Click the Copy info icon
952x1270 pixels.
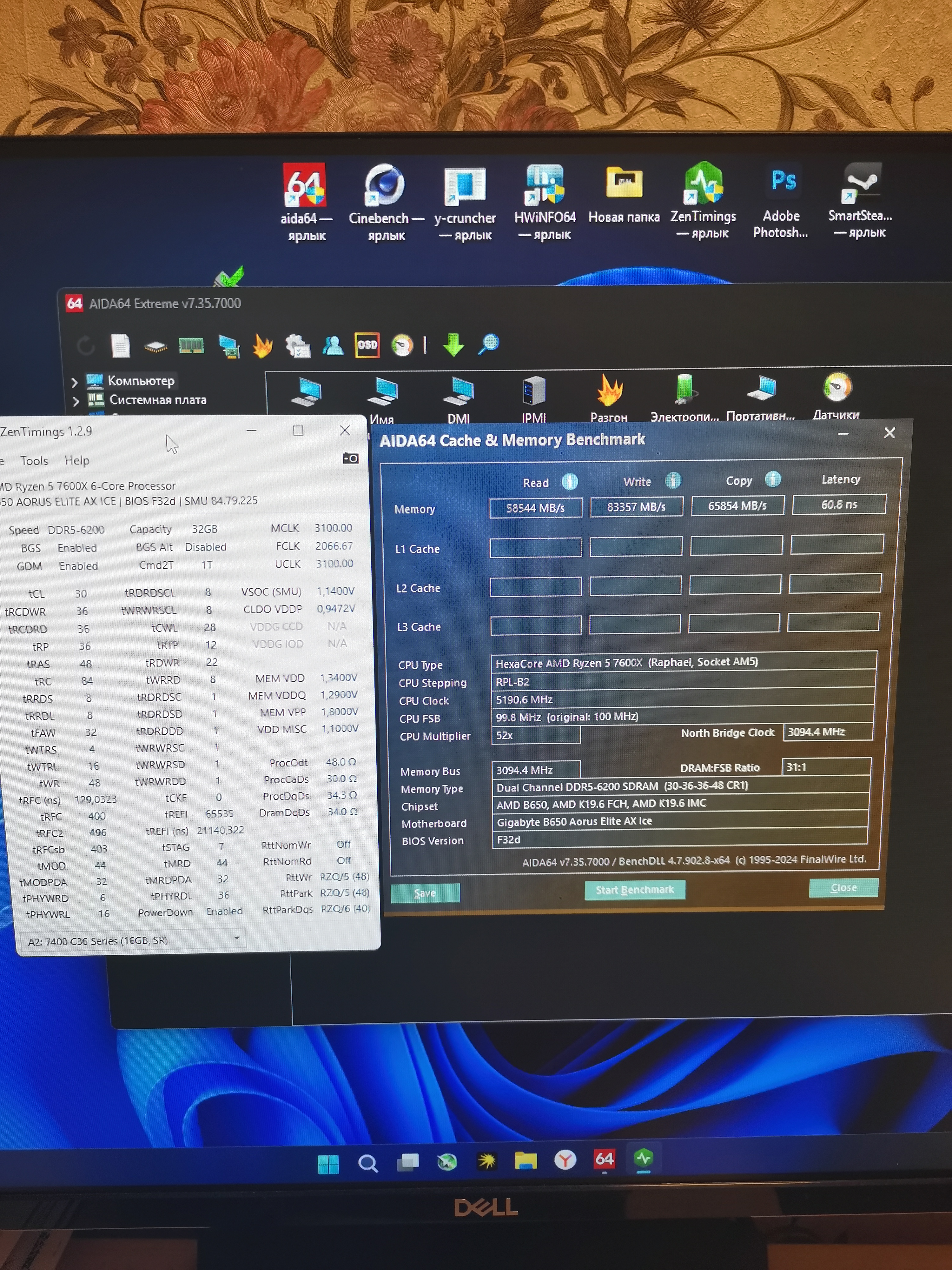point(772,479)
